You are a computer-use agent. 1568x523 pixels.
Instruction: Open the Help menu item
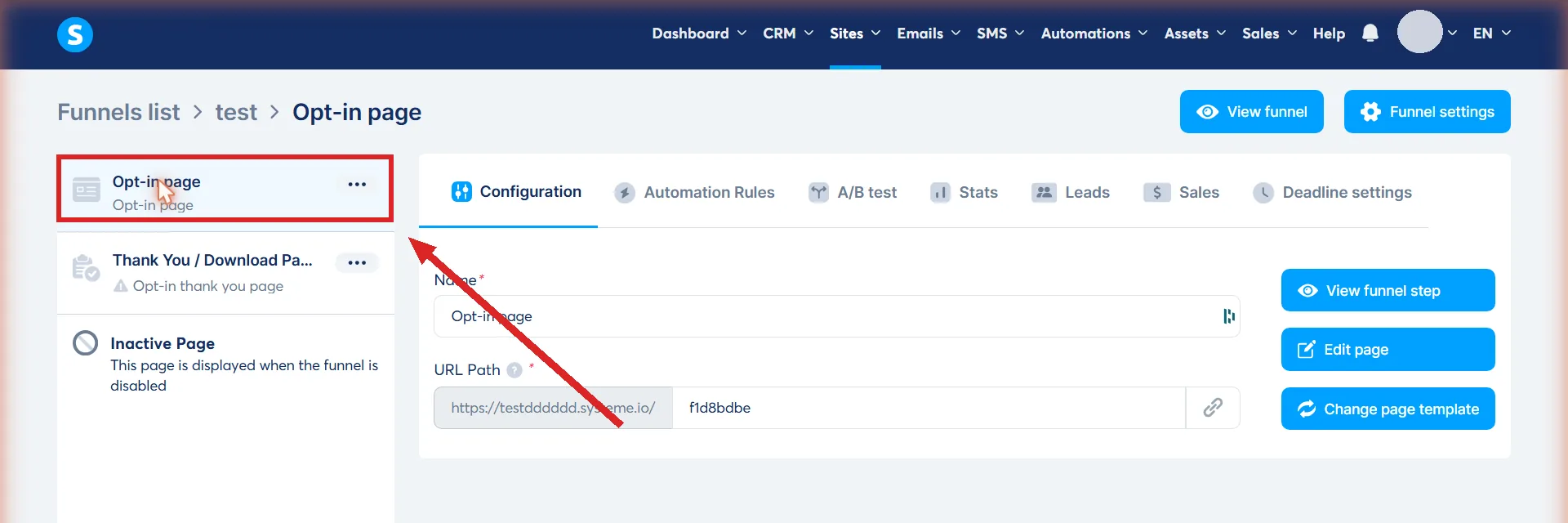[1329, 34]
